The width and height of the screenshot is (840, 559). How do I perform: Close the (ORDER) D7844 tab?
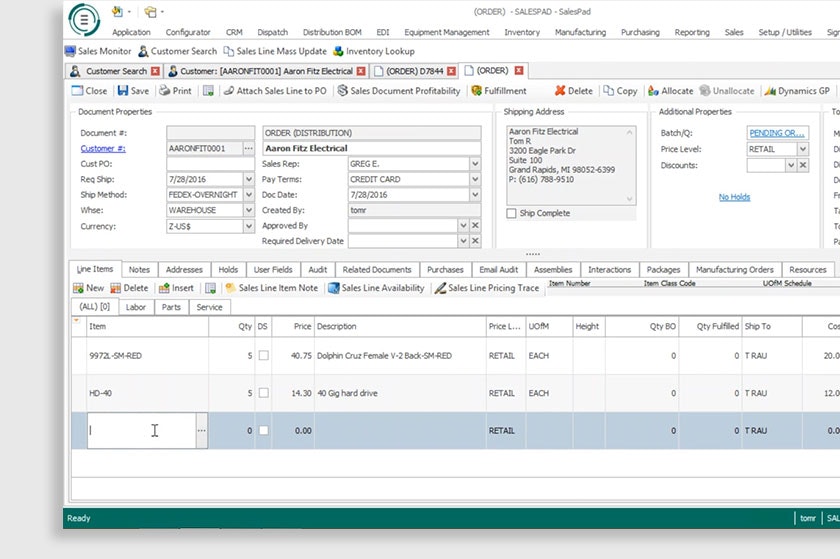pyautogui.click(x=452, y=71)
